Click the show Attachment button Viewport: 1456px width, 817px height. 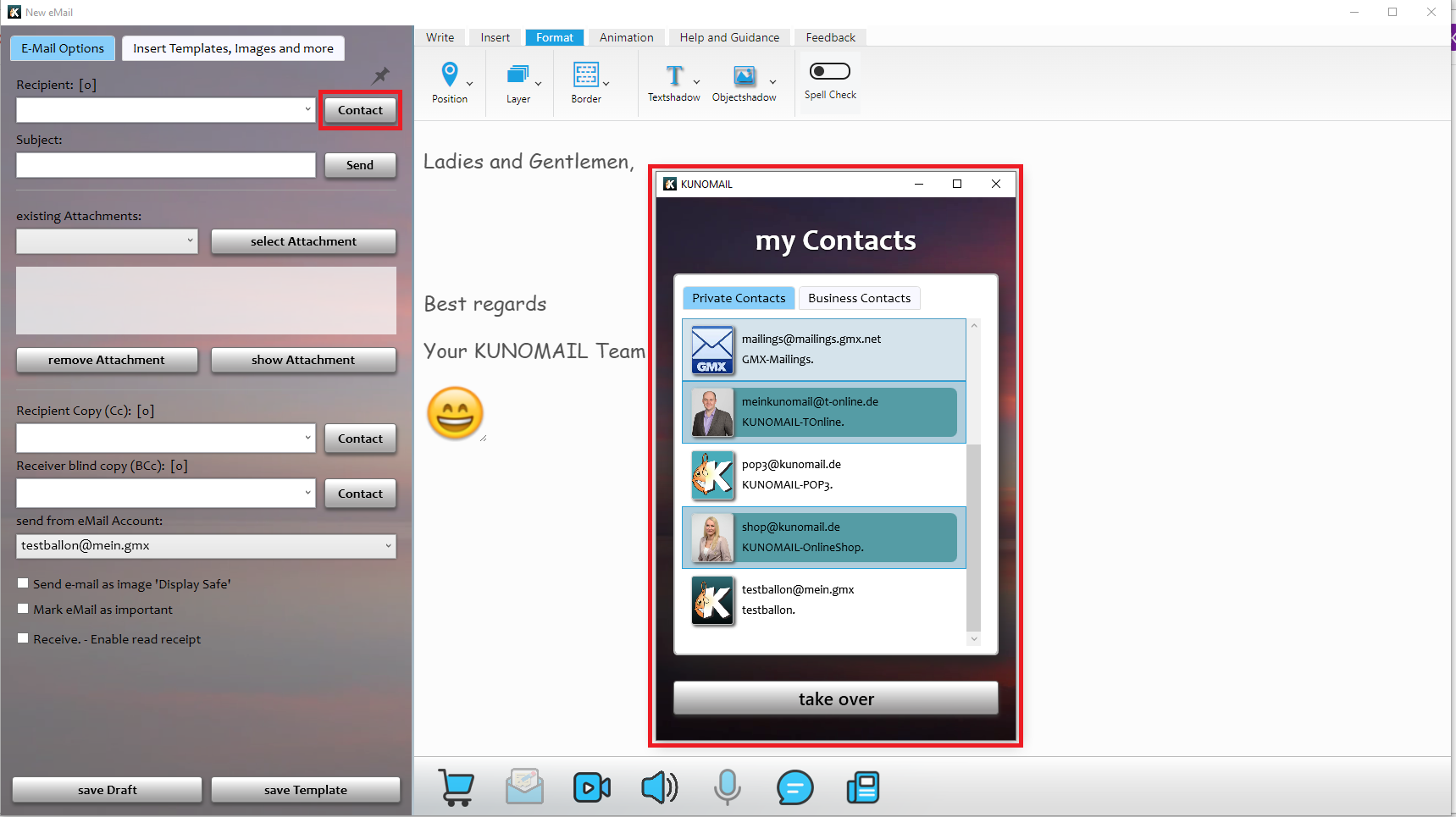(303, 360)
